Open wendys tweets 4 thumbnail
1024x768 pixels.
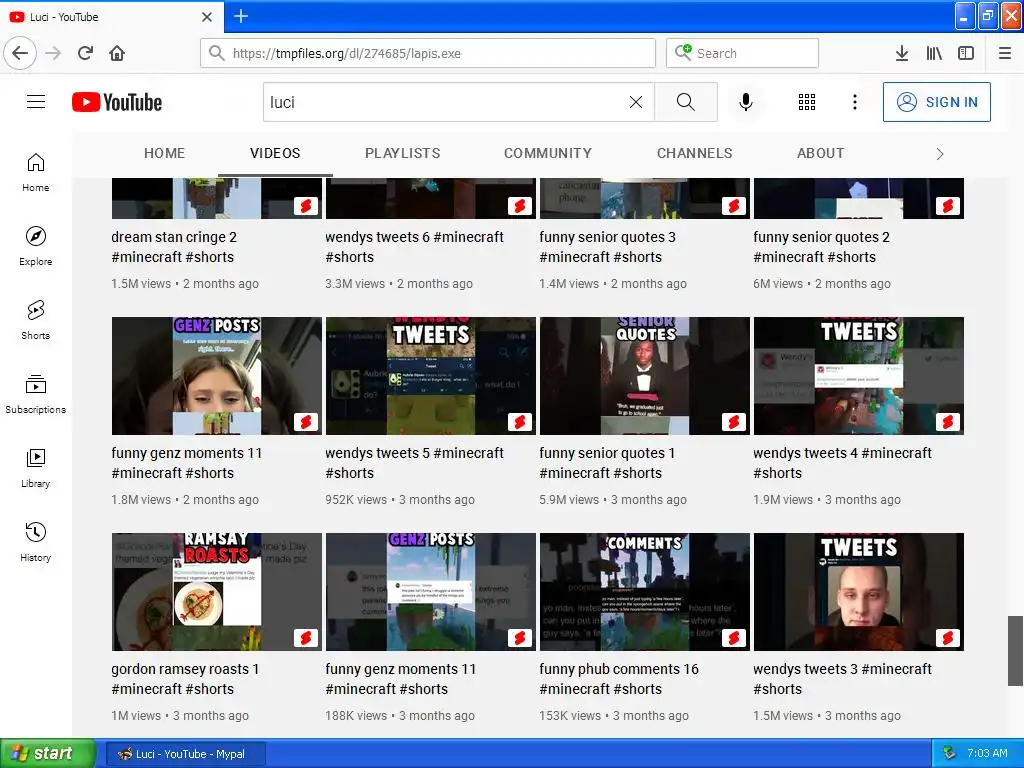859,376
